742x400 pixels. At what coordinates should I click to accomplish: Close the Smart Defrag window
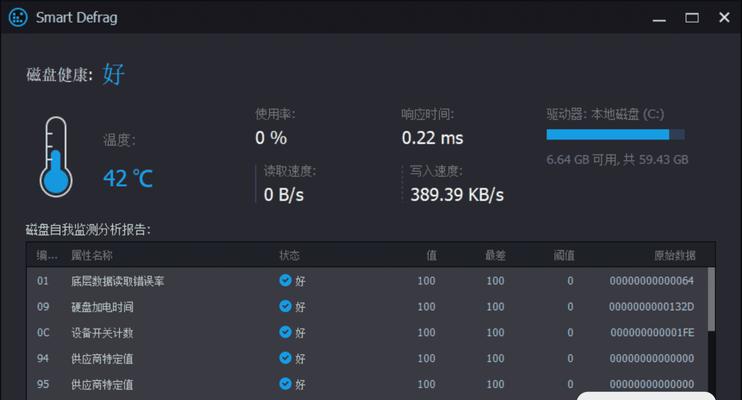724,18
